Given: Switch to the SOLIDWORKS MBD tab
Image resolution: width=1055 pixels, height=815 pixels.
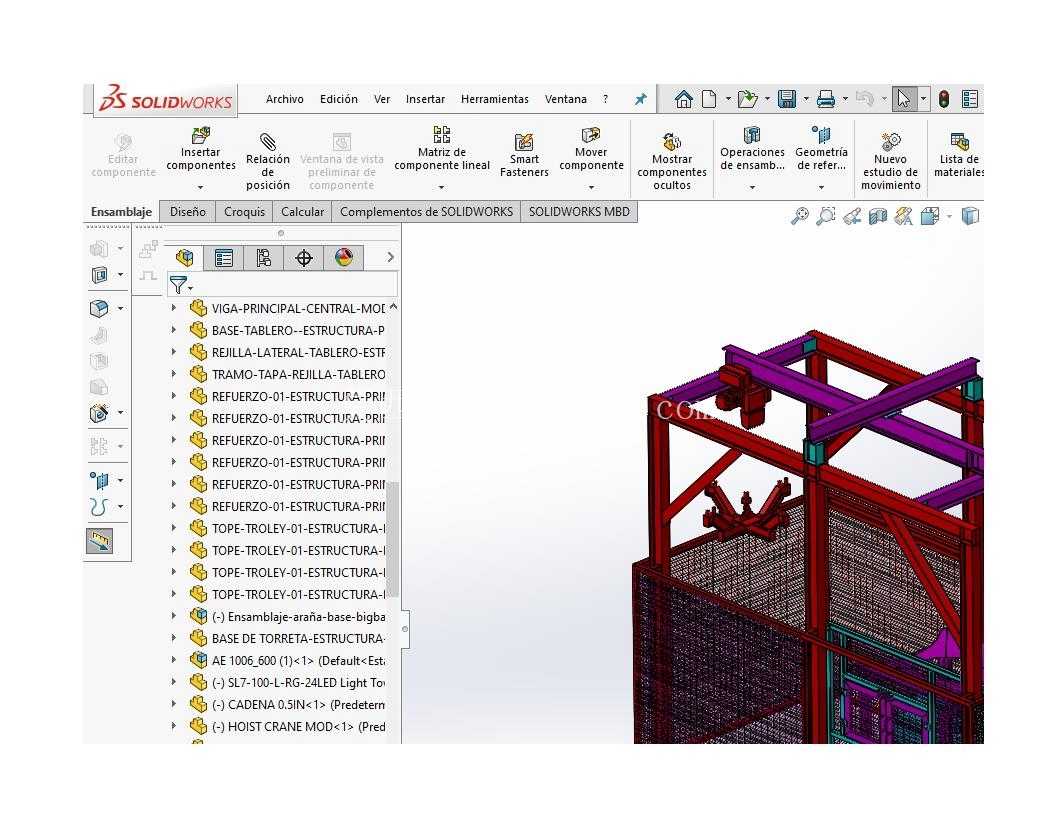Looking at the screenshot, I should pos(579,212).
